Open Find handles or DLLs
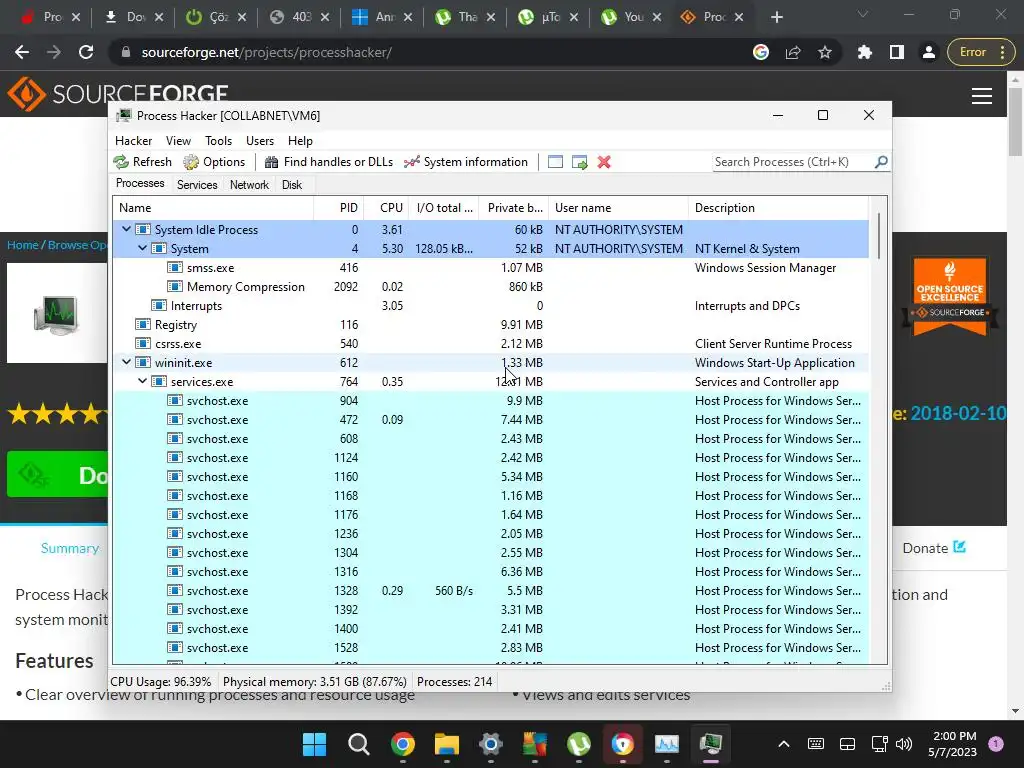This screenshot has width=1024, height=768. (x=328, y=162)
